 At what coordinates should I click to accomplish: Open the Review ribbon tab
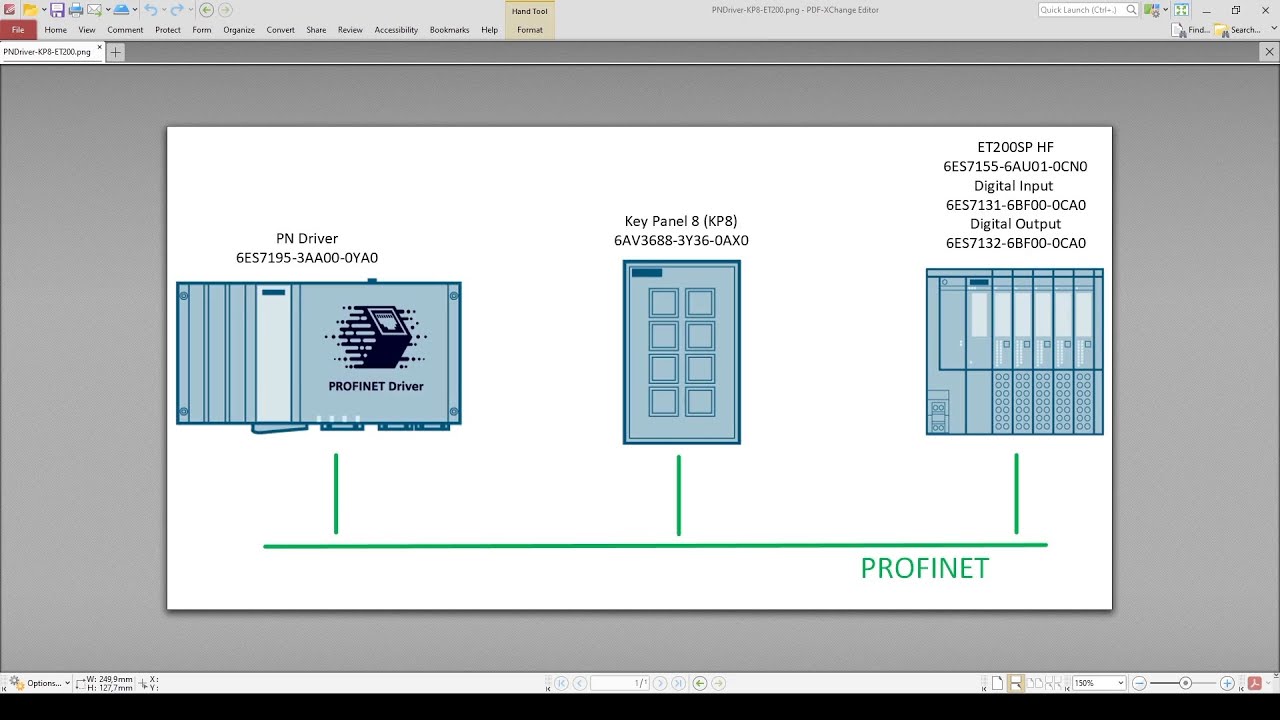pos(350,30)
